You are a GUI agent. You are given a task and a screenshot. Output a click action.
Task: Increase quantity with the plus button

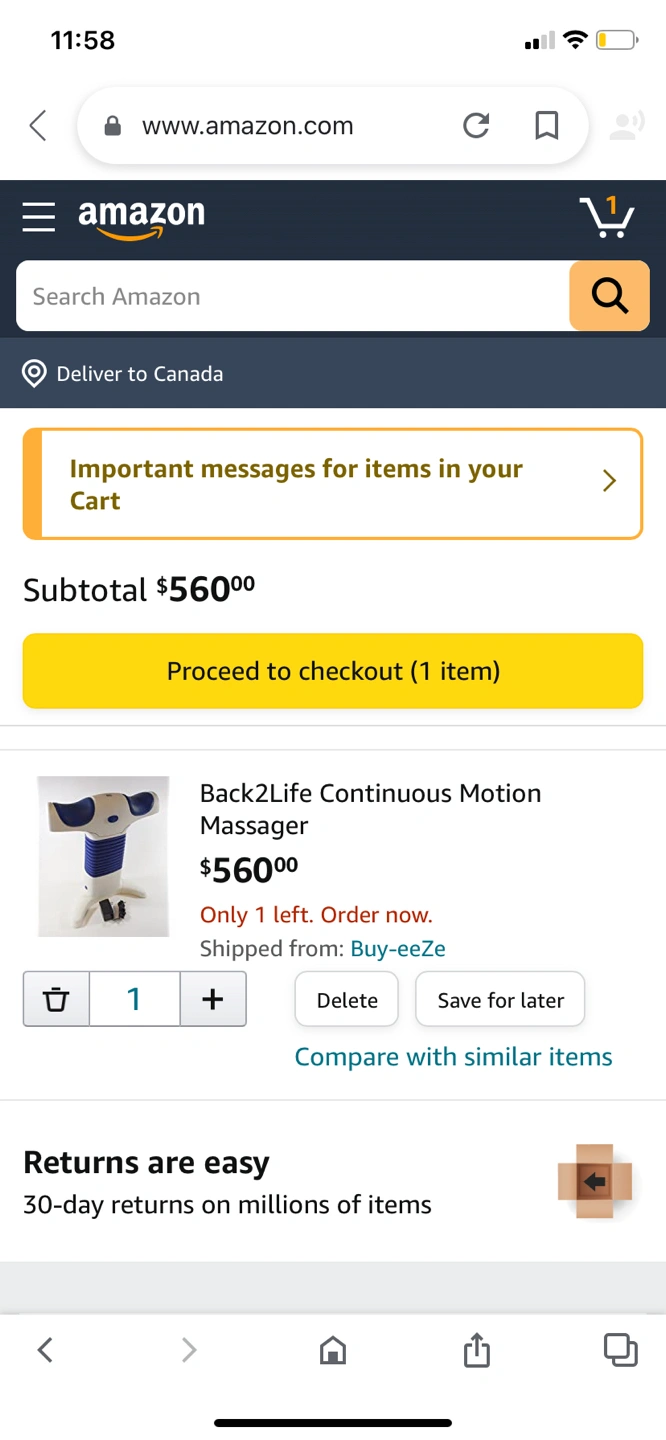pyautogui.click(x=212, y=999)
